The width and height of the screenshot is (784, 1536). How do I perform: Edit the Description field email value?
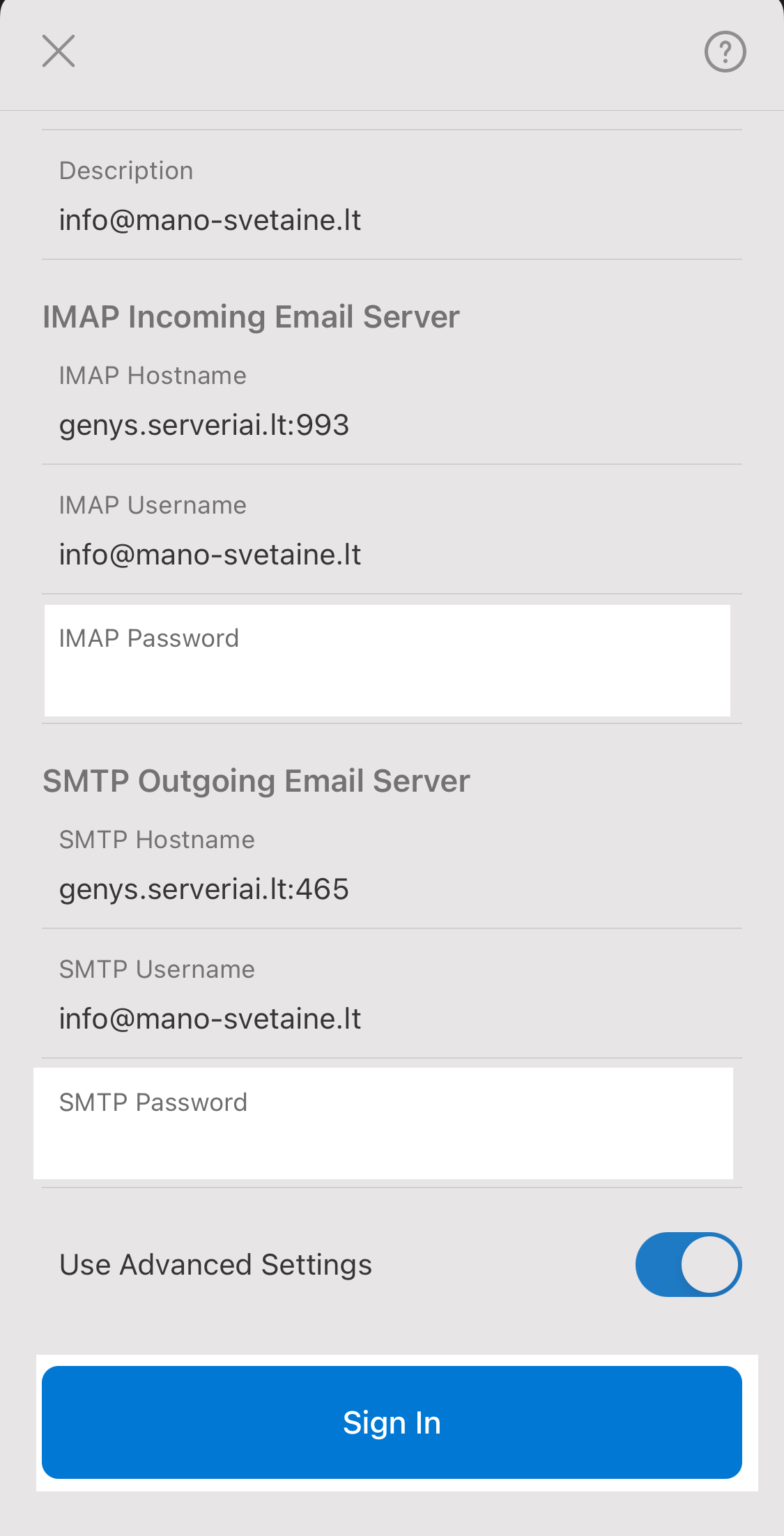(x=210, y=220)
